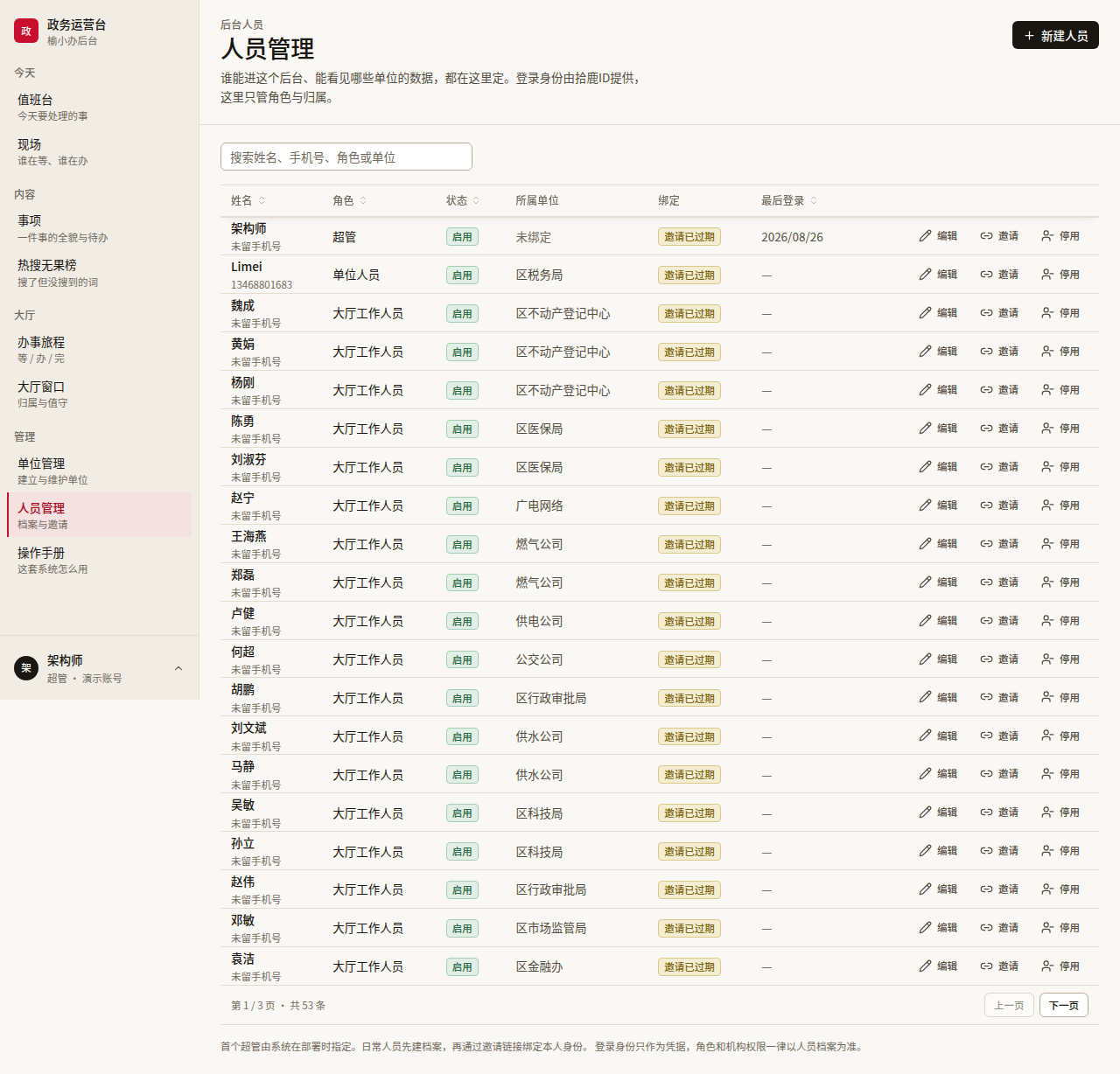The width and height of the screenshot is (1120, 1074).
Task: Sort table by 角色 column
Action: [x=349, y=201]
